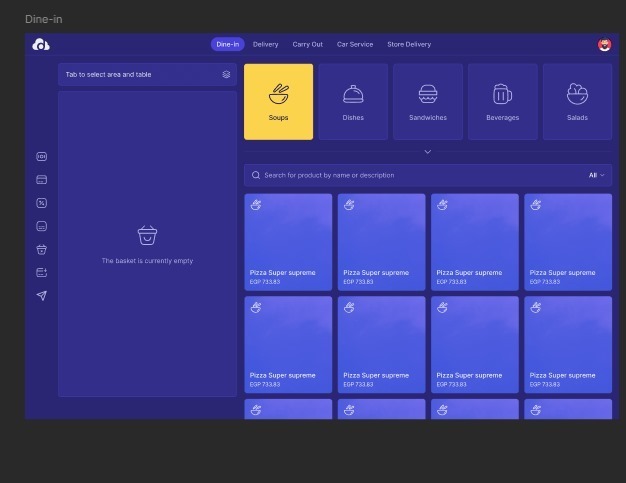Open the basket icon in left sidebar
This screenshot has height=483, width=626.
41,250
